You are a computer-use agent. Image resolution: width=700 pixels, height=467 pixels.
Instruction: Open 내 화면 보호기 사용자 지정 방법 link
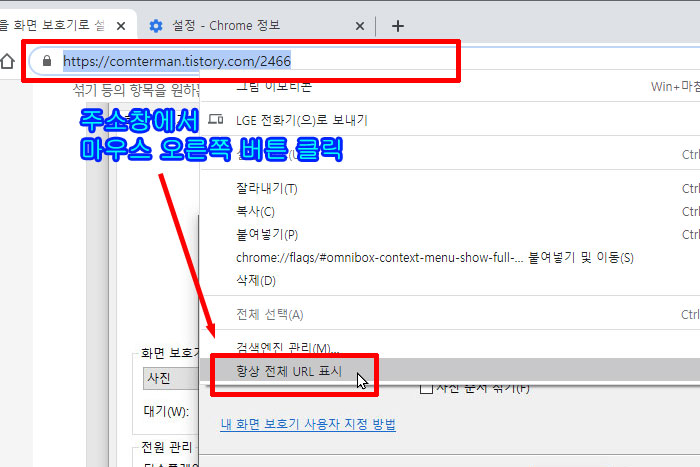point(308,424)
